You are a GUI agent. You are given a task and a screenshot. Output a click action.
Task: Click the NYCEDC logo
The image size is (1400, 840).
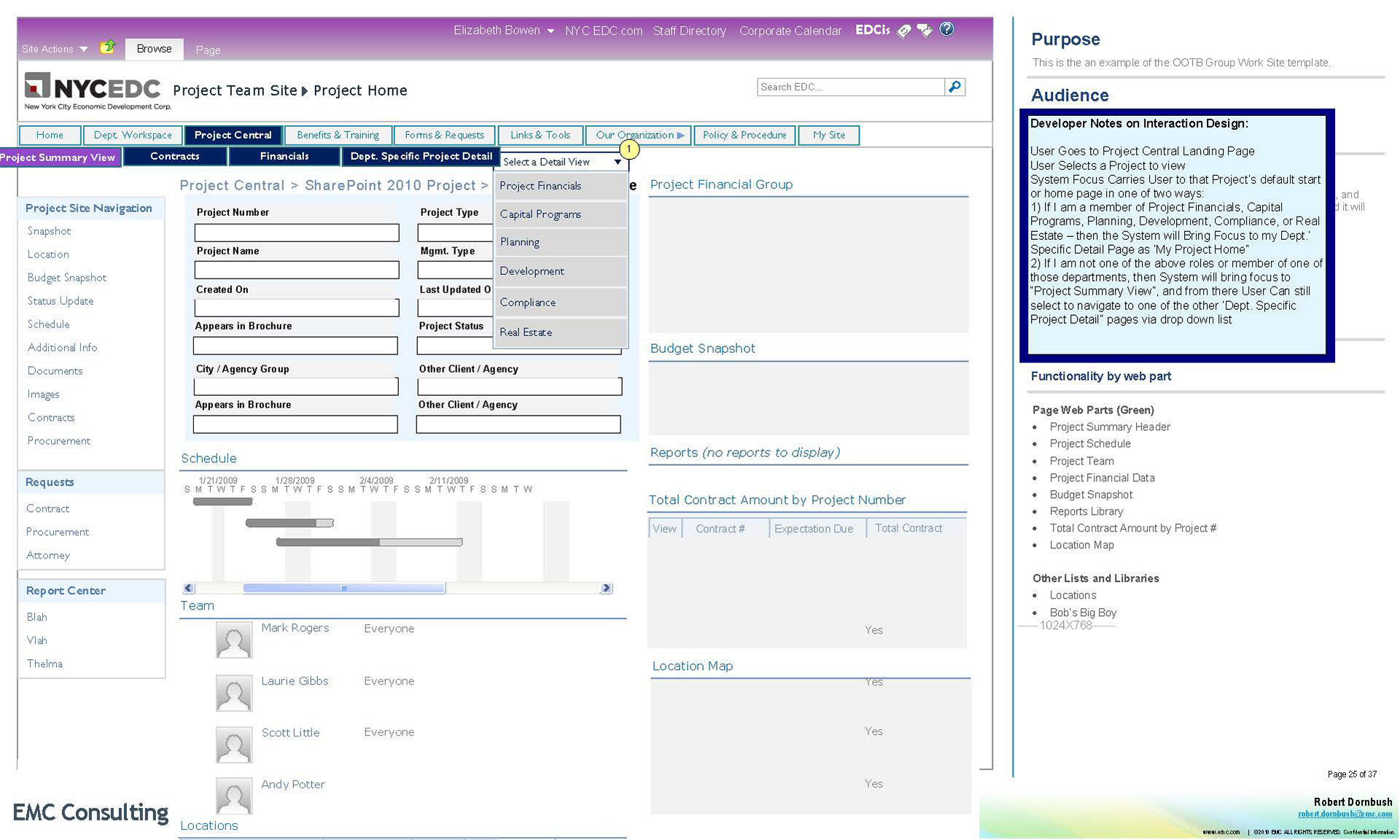click(x=93, y=90)
